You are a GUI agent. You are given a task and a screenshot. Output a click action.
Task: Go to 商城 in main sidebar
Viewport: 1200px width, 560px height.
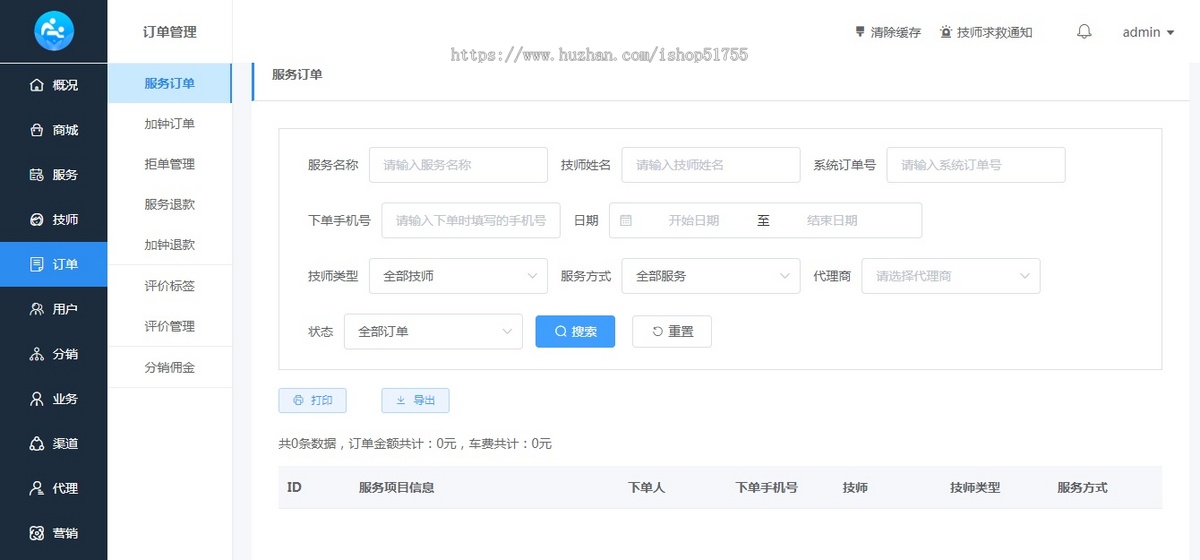[x=53, y=130]
